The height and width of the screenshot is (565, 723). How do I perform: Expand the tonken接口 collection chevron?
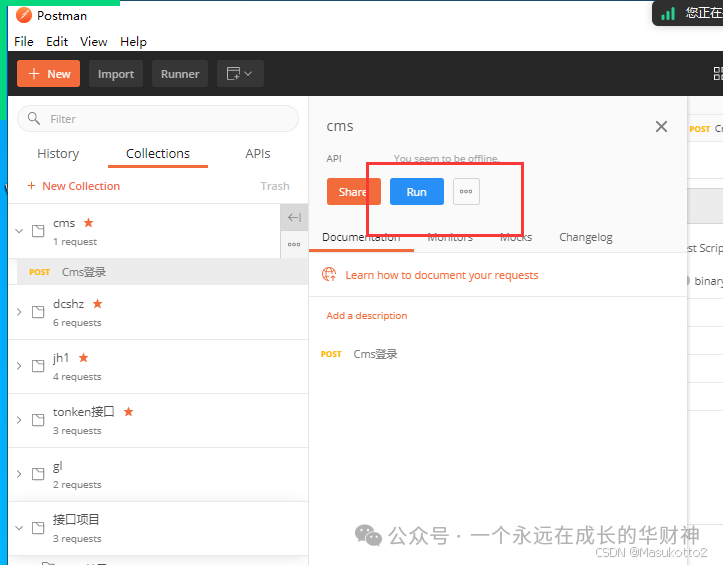tap(19, 420)
